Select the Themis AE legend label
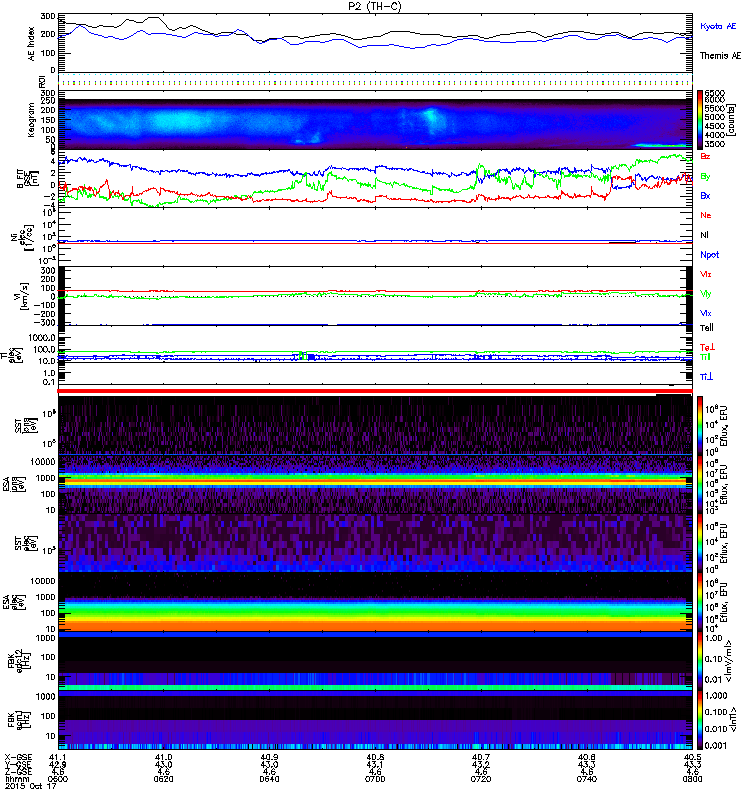 pyautogui.click(x=720, y=56)
